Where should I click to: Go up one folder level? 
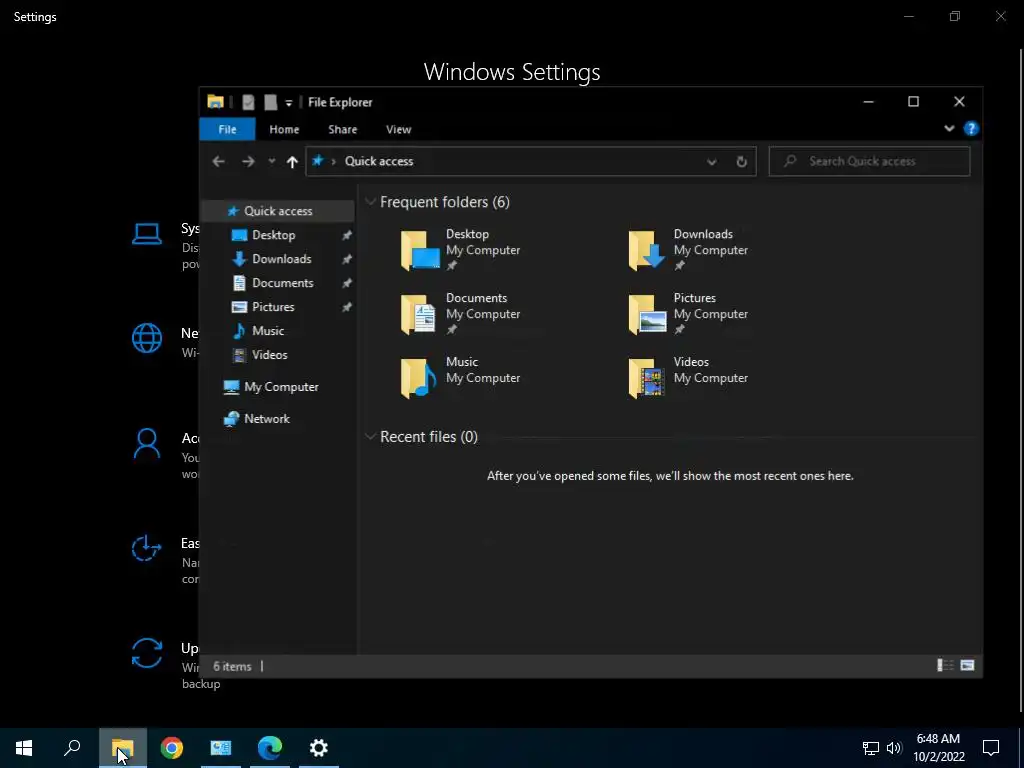pos(292,161)
